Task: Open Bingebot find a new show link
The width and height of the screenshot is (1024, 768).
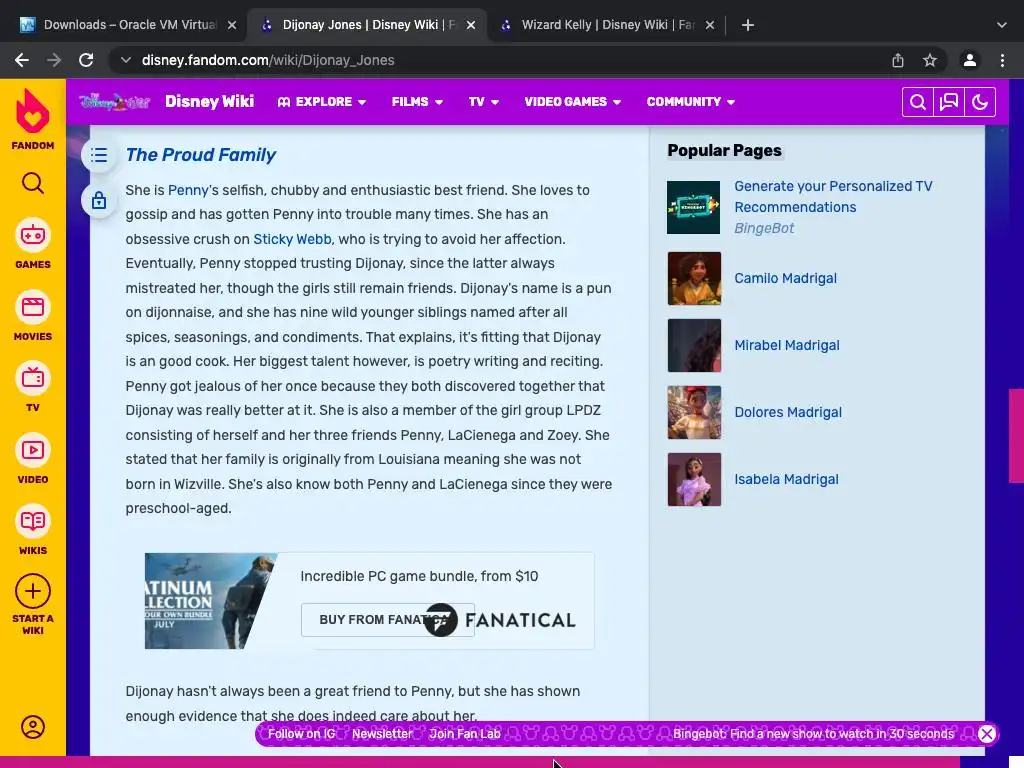Action: [814, 734]
